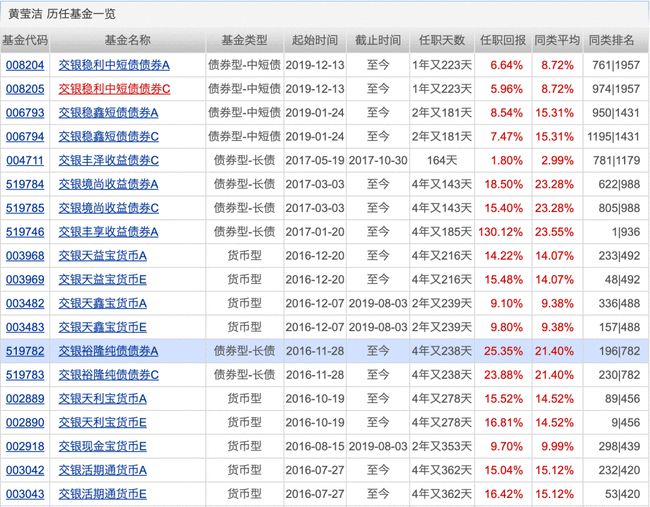Open red link 交银稳利中短债债券C

(114, 89)
